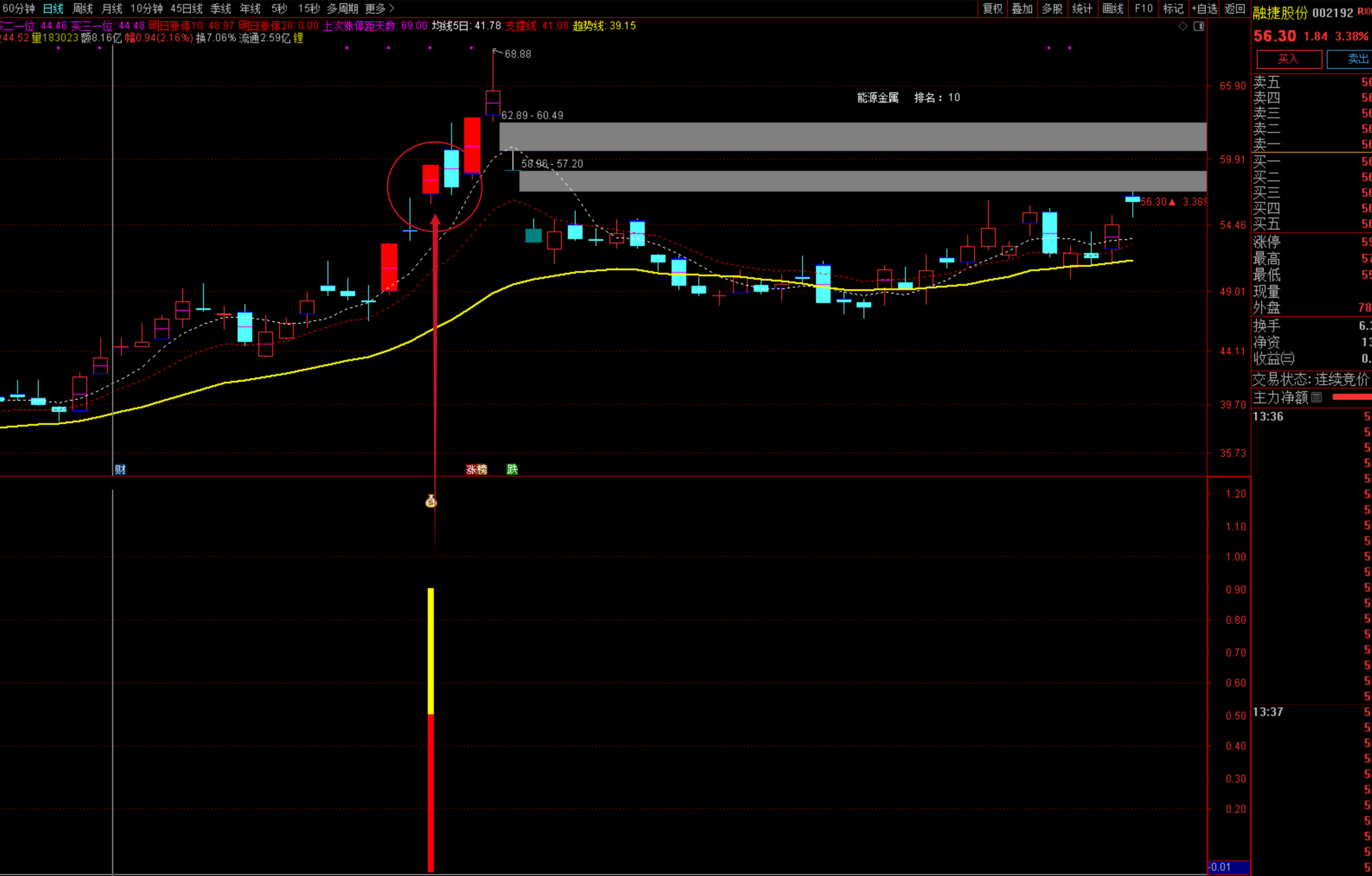Toggle 叠加 overlay mode
The image size is (1372, 876).
click(1021, 9)
